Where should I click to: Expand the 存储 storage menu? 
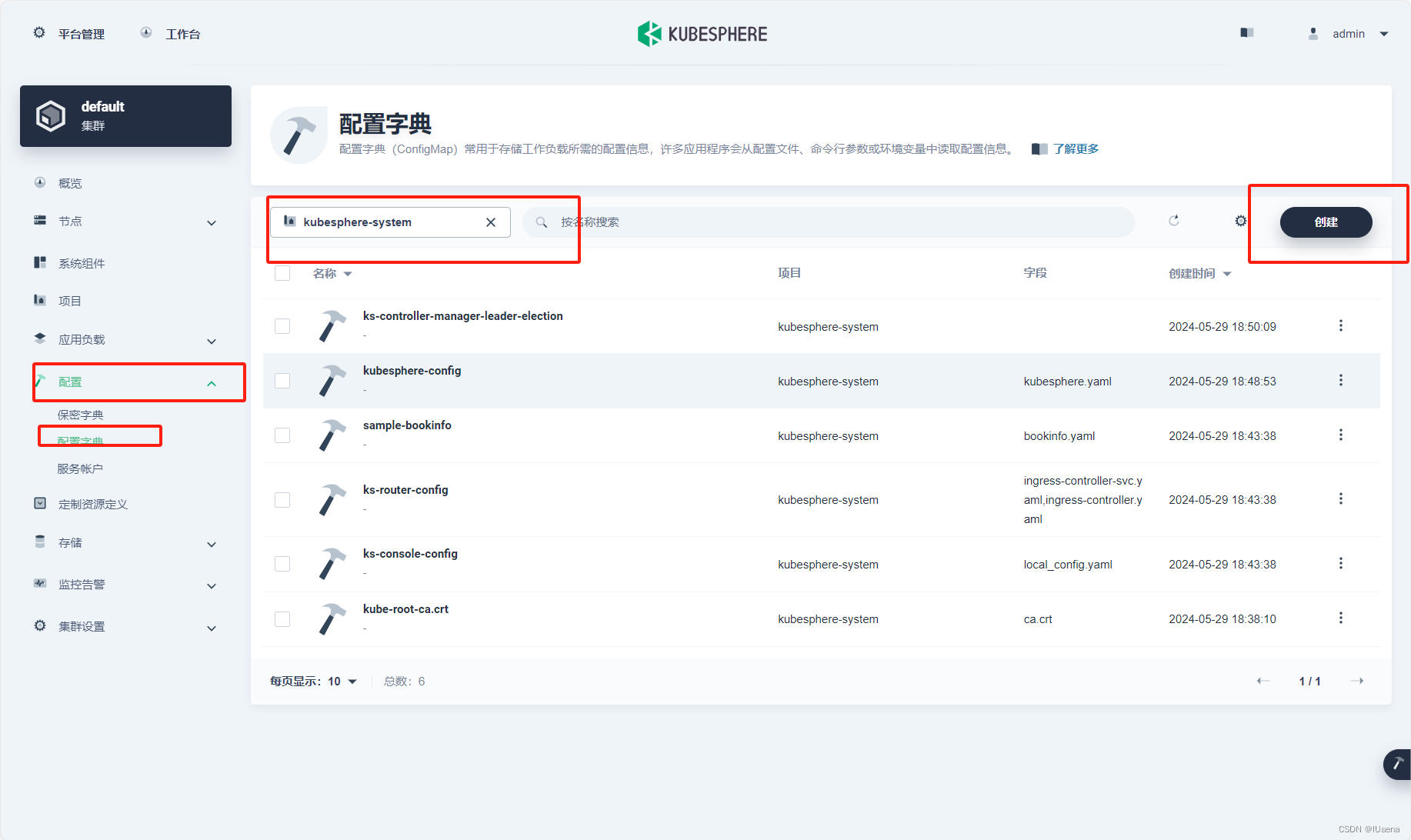click(x=125, y=543)
